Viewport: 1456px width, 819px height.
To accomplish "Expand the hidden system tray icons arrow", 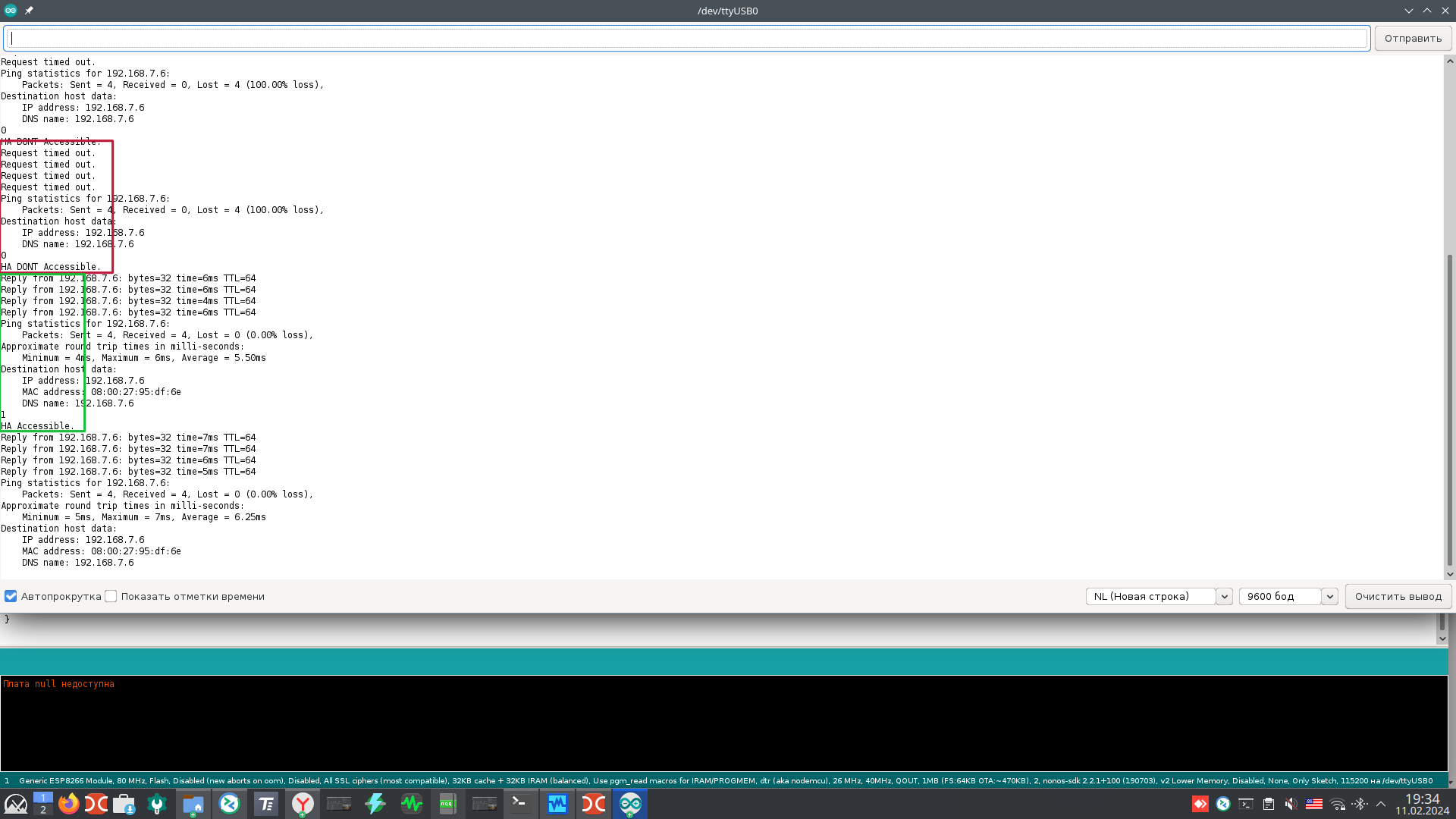I will click(1381, 804).
